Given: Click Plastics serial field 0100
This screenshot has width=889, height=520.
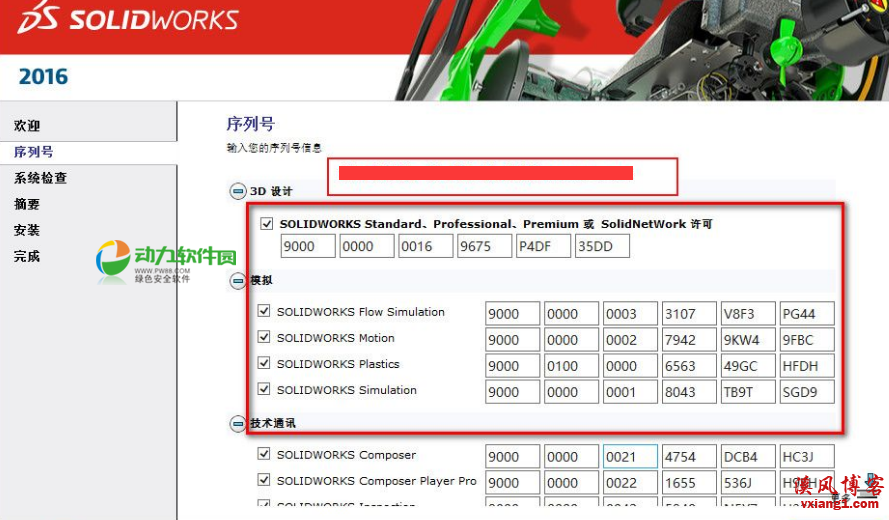Looking at the screenshot, I should 572,366.
